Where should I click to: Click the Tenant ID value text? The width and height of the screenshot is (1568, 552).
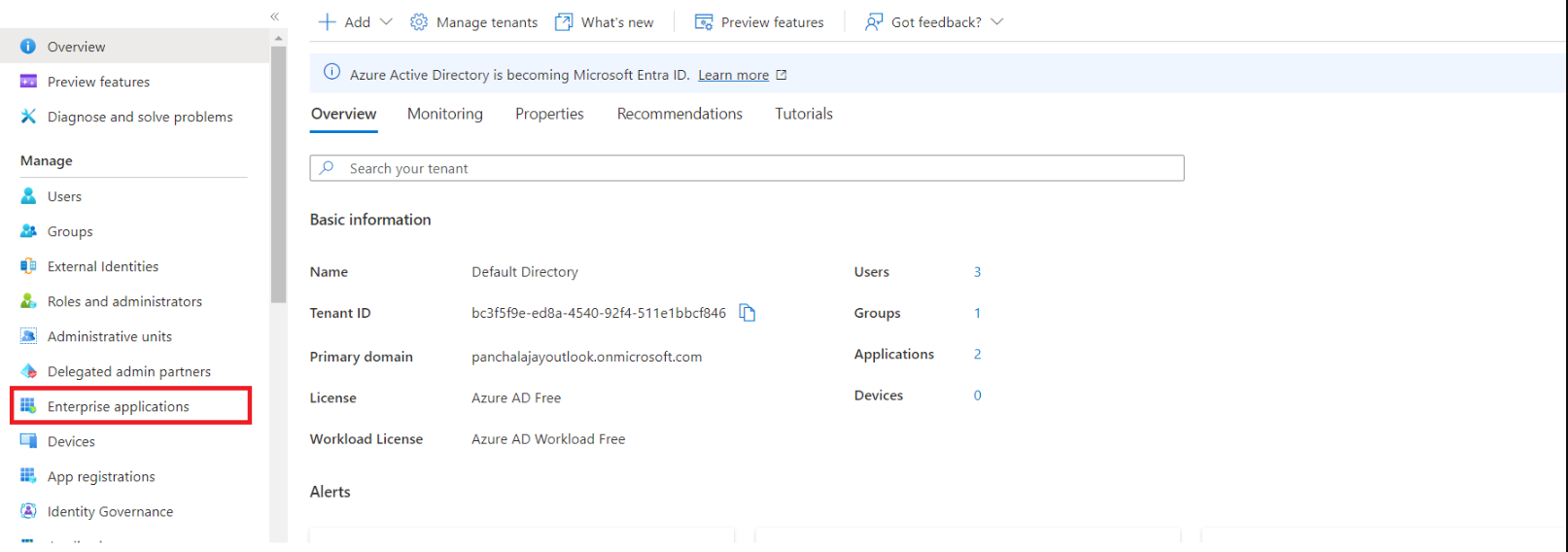coord(599,313)
